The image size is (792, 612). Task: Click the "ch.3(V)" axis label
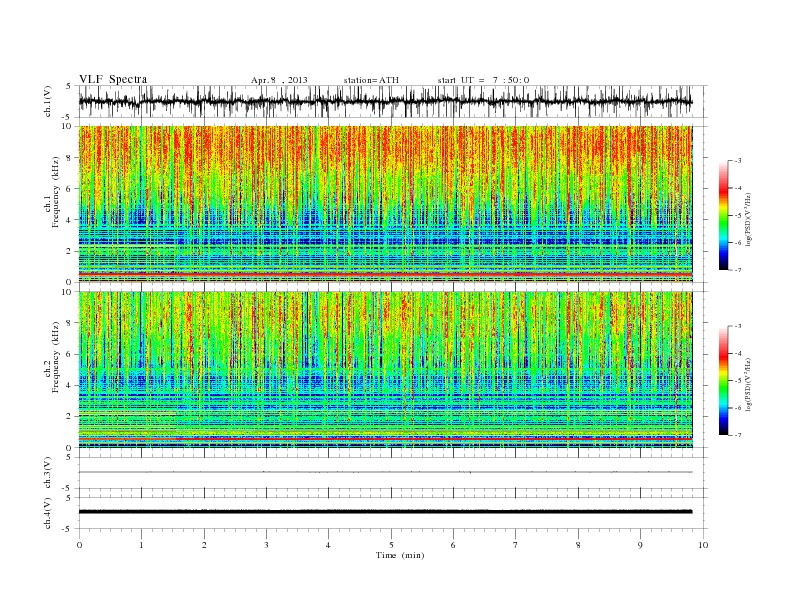coord(48,473)
